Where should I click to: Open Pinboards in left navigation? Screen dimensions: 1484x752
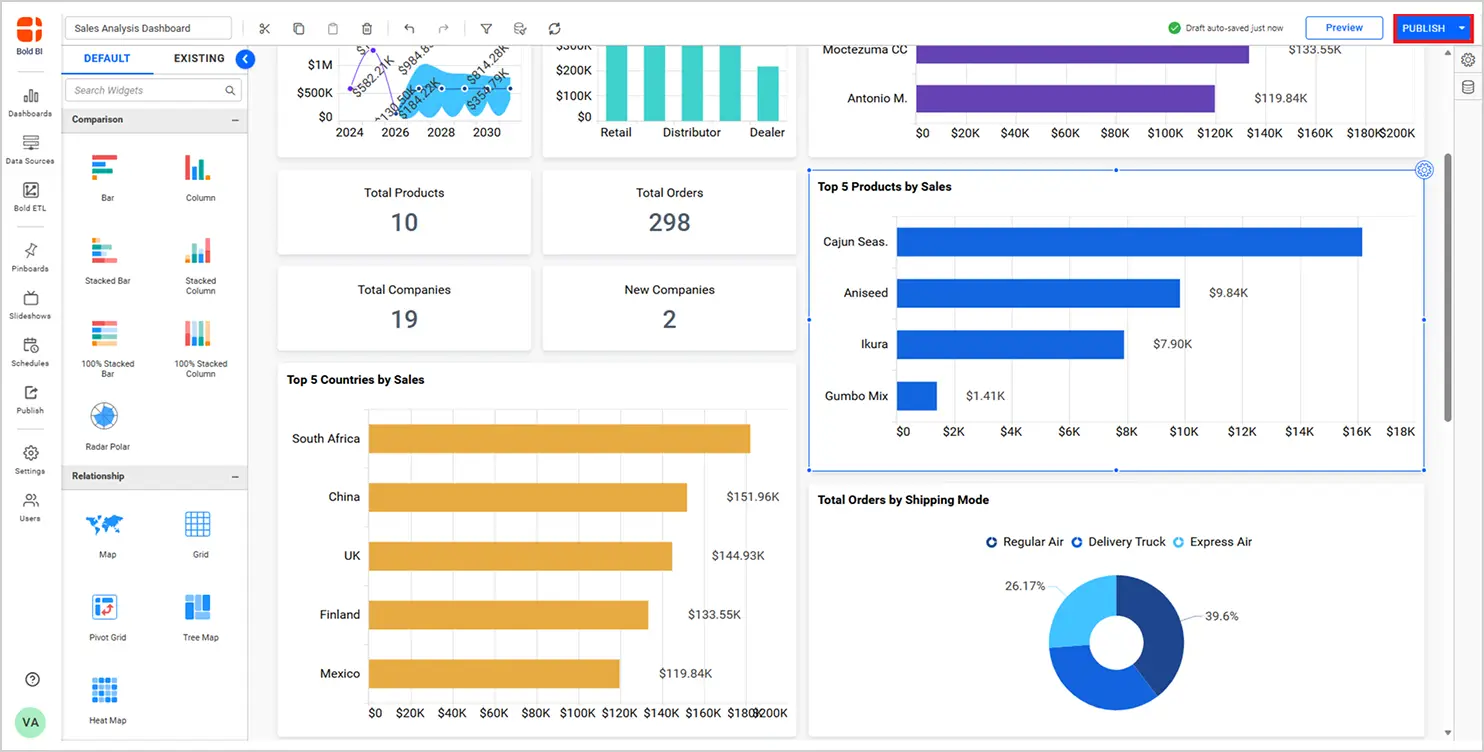[x=30, y=257]
